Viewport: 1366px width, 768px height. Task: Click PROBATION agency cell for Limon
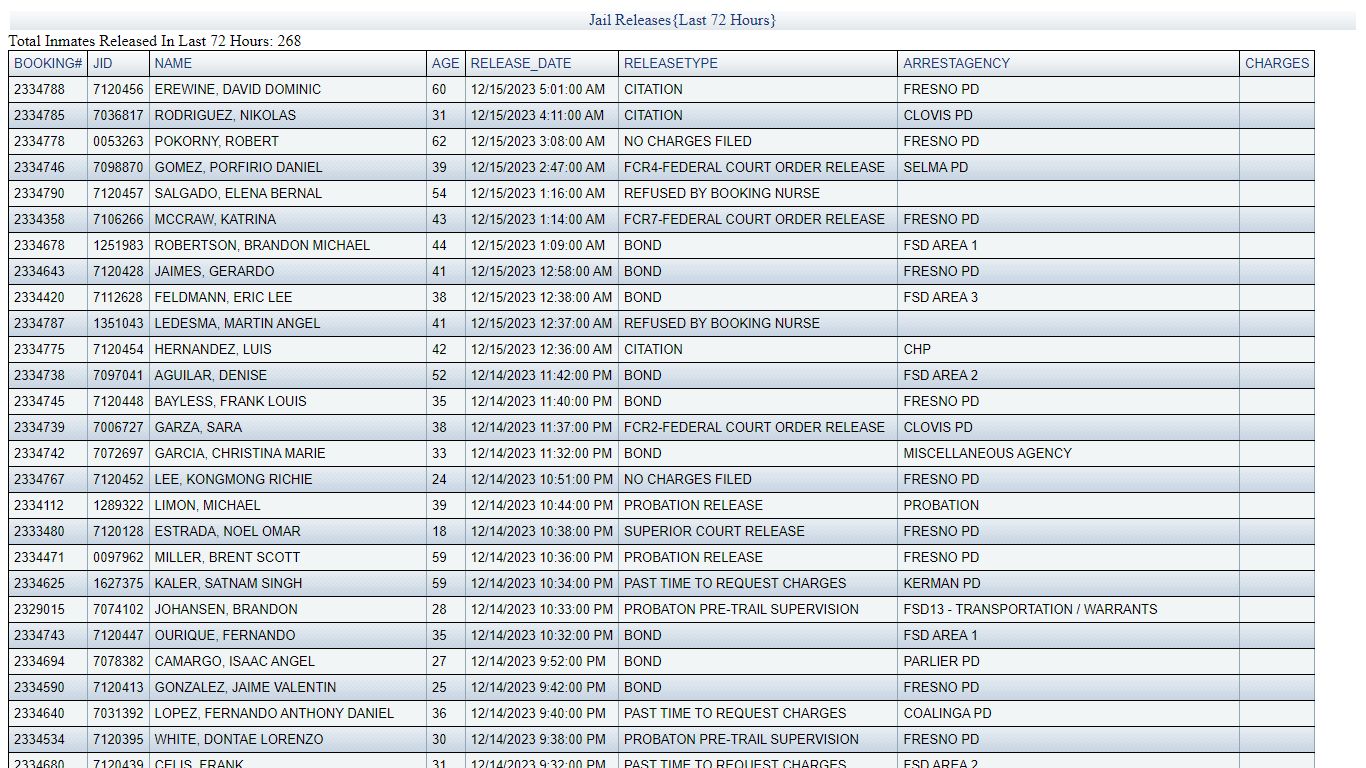[1068, 505]
